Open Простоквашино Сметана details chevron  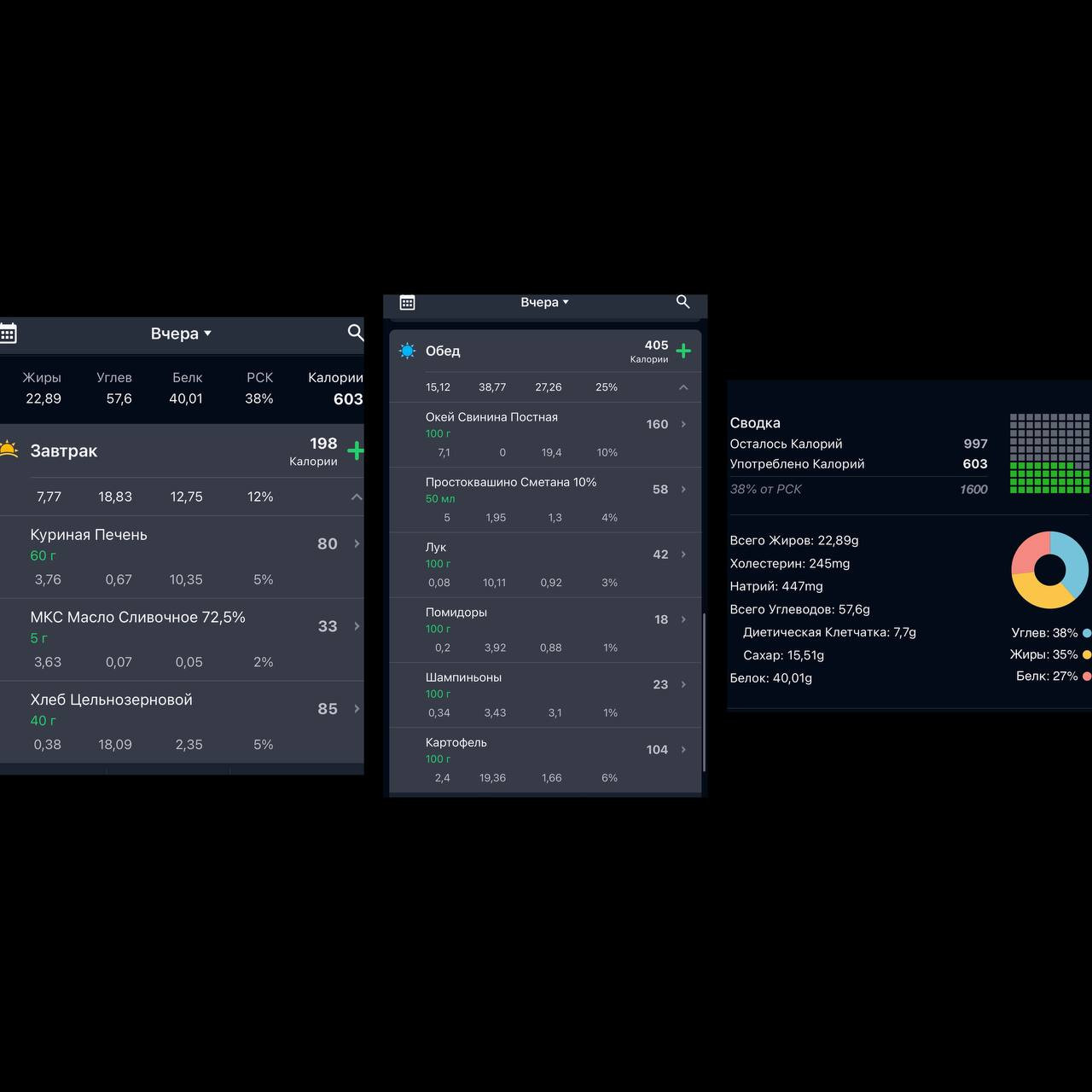(x=683, y=489)
